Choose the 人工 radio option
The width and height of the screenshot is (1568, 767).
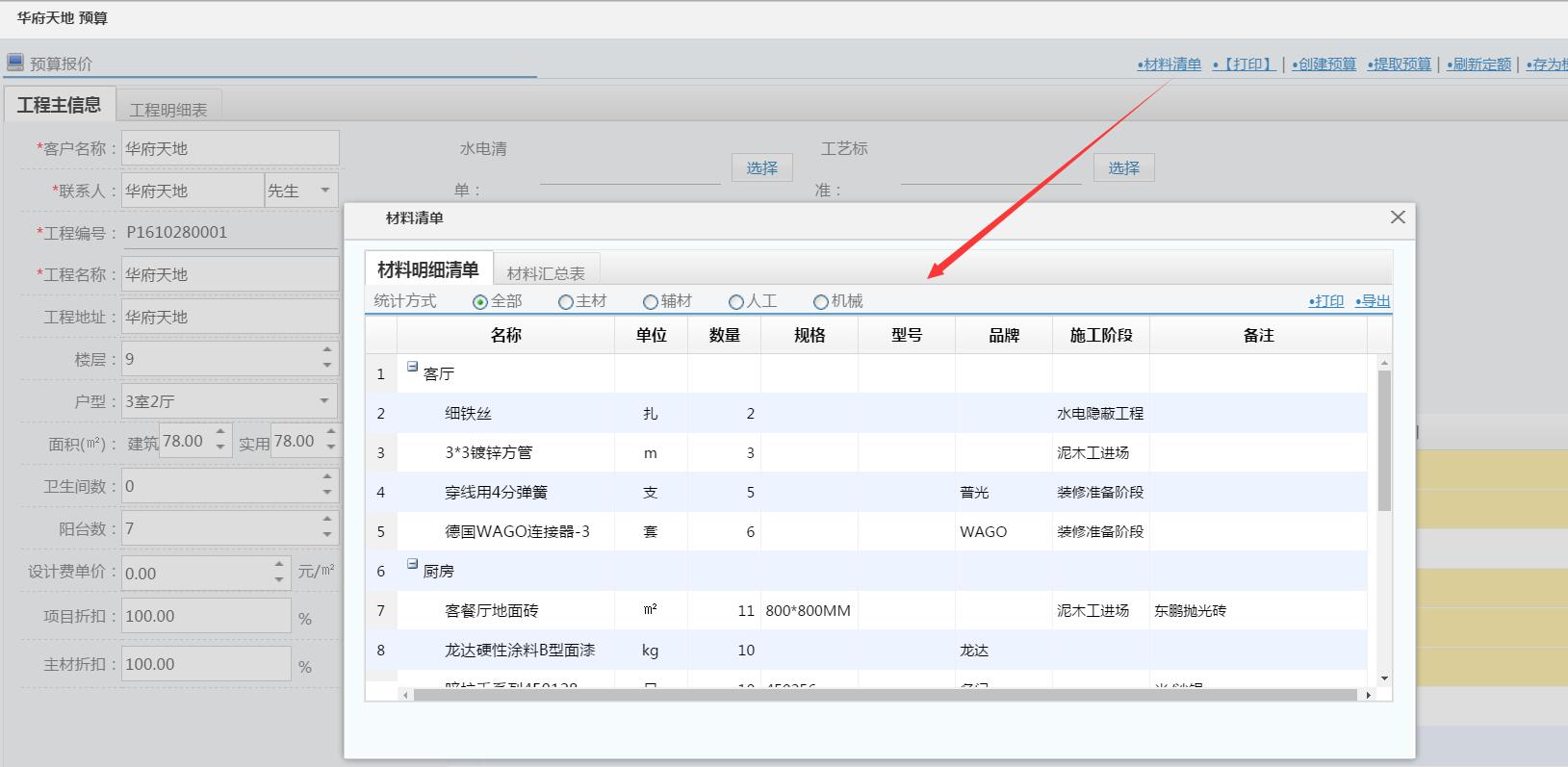(x=736, y=302)
